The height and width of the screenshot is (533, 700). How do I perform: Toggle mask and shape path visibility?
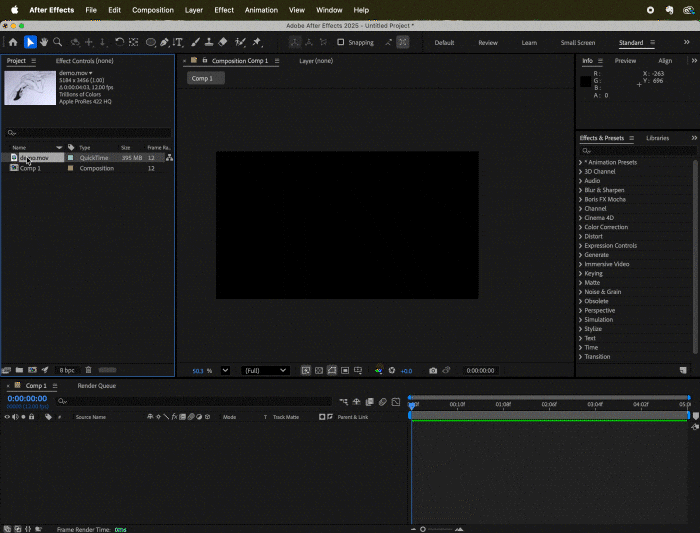pyautogui.click(x=332, y=370)
